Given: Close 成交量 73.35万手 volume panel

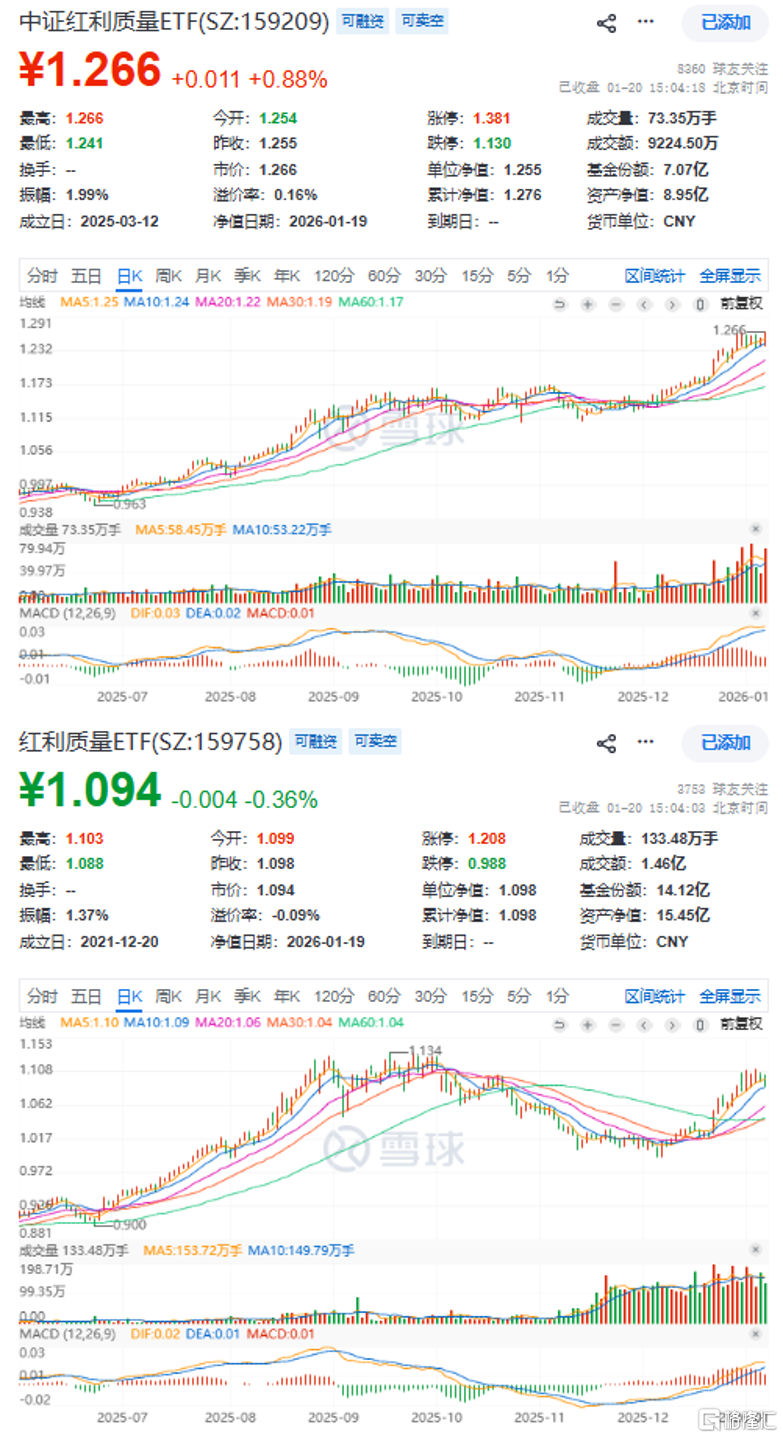Looking at the screenshot, I should [x=756, y=529].
